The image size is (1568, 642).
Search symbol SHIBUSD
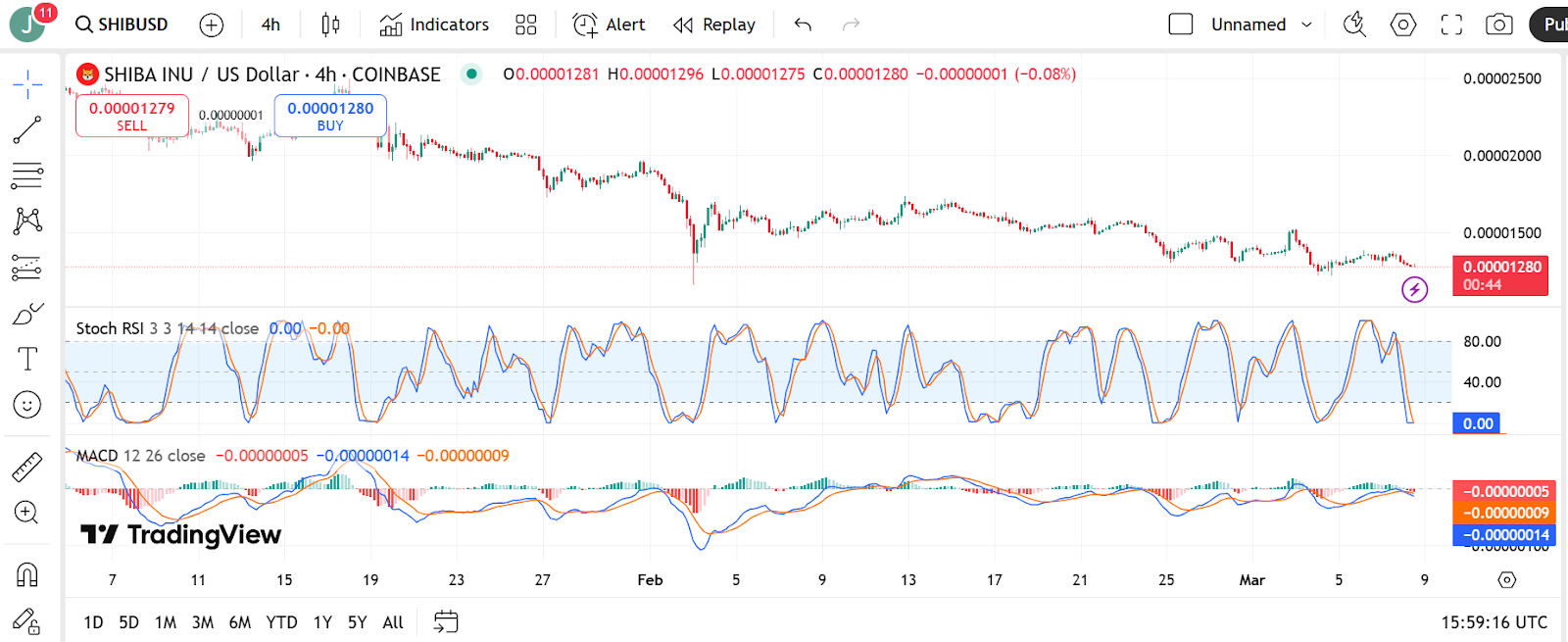tap(122, 25)
